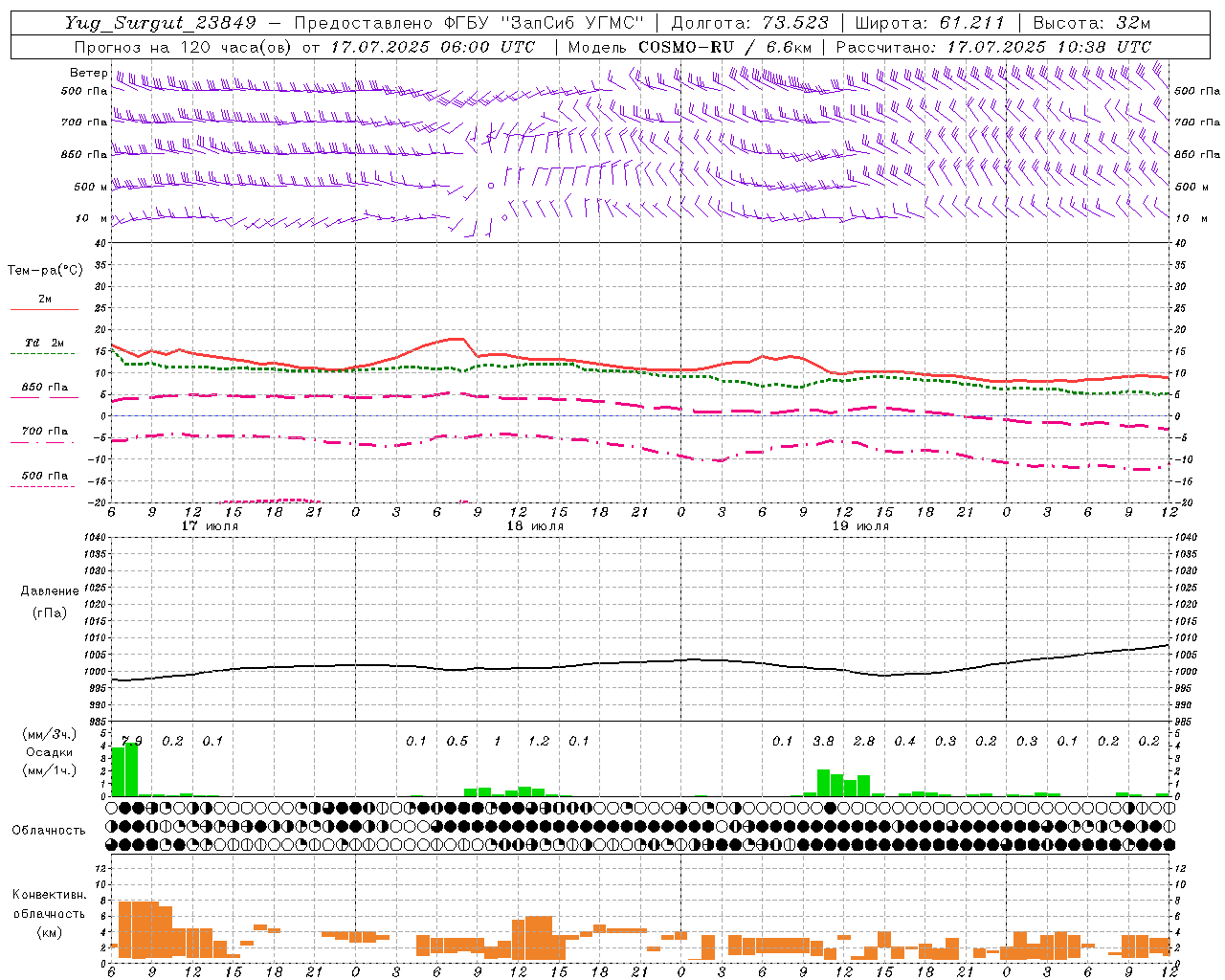This screenshot has height=980, width=1225.
Task: Click the Осадки panel label
Action: click(x=49, y=752)
